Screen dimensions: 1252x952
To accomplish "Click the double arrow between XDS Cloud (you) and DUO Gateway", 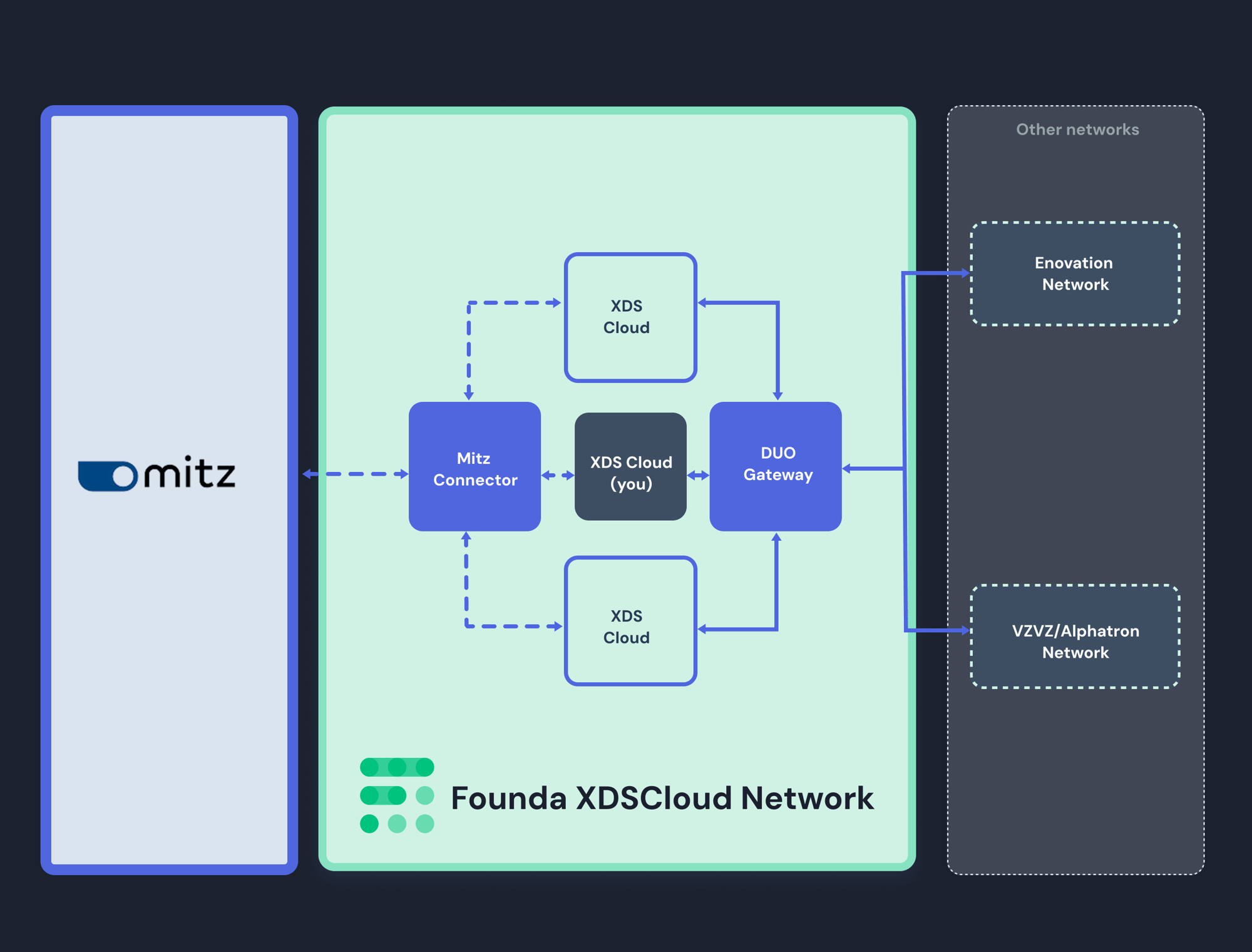I will pos(698,476).
